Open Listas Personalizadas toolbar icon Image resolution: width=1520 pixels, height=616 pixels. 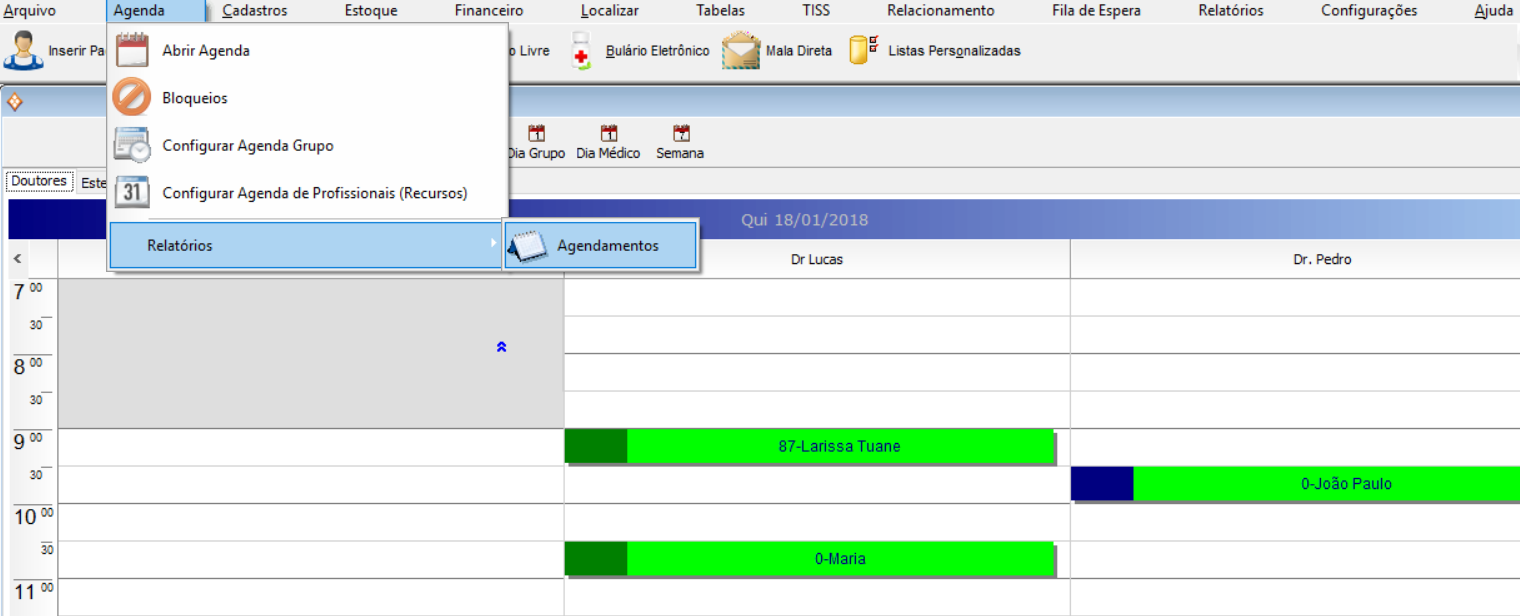click(863, 50)
